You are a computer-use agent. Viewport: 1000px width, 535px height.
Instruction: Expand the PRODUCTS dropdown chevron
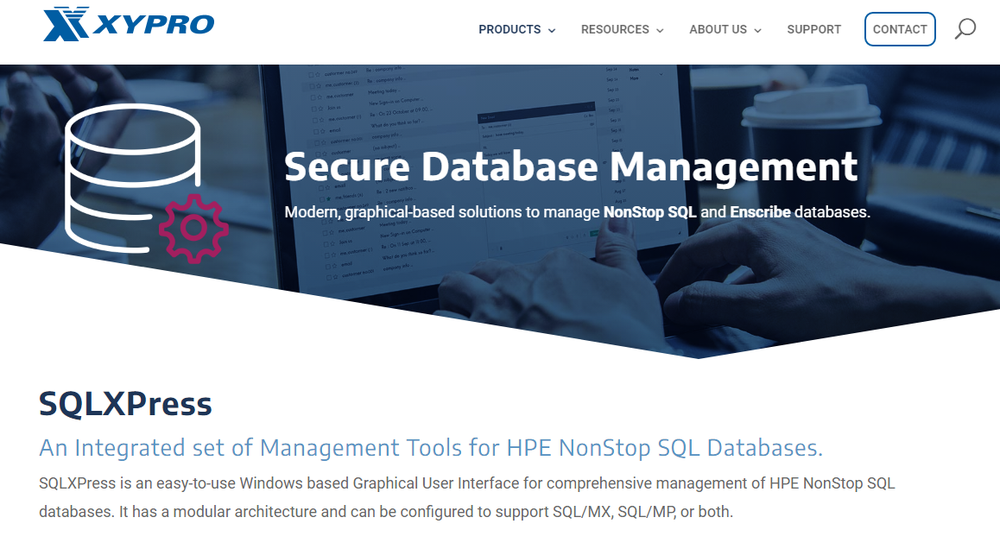click(552, 30)
